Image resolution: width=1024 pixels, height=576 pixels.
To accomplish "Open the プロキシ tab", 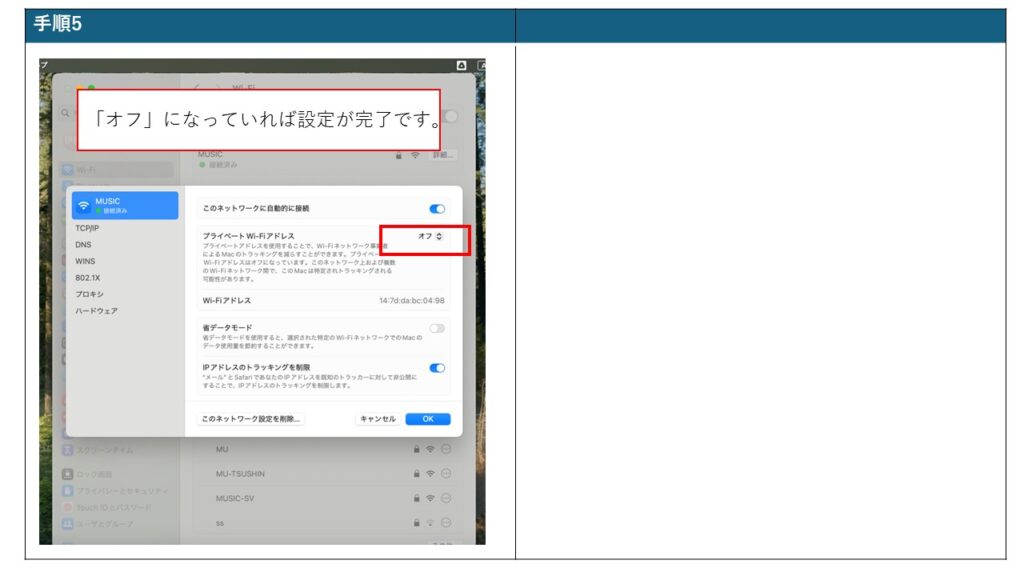I will coord(89,294).
